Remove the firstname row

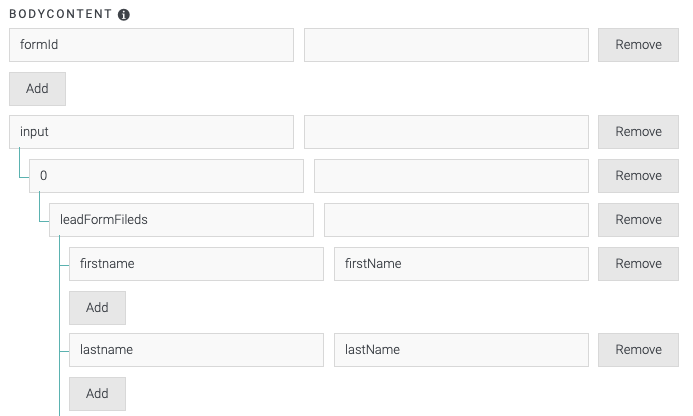638,263
